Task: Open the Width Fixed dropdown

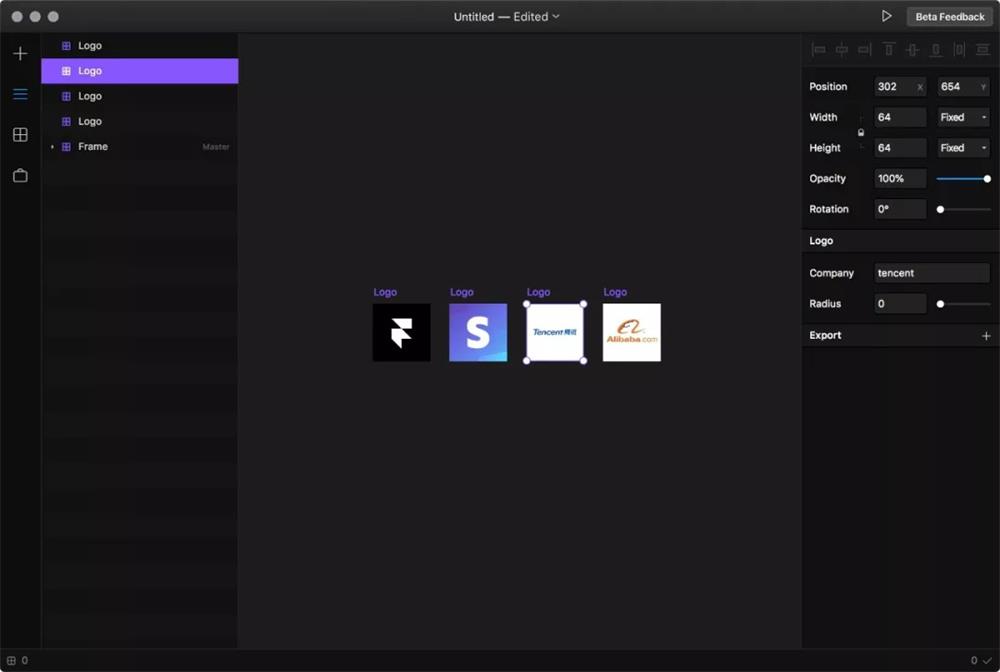Action: (x=963, y=117)
